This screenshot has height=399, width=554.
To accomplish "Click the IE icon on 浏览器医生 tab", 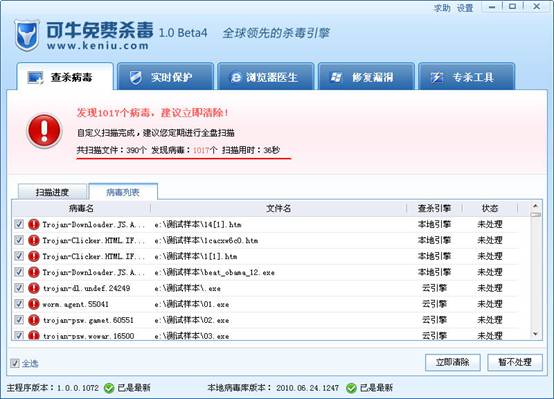I will tap(236, 77).
